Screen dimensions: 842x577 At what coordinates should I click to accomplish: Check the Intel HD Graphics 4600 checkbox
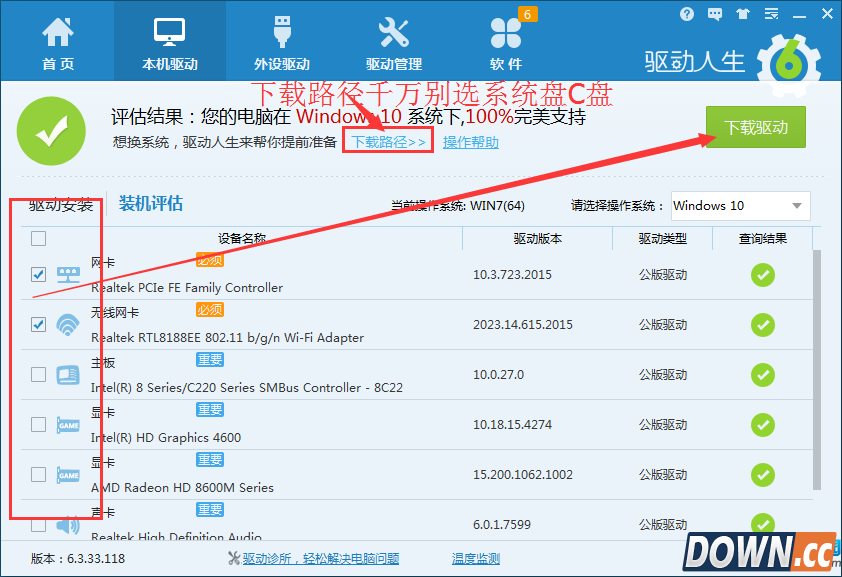coord(39,424)
